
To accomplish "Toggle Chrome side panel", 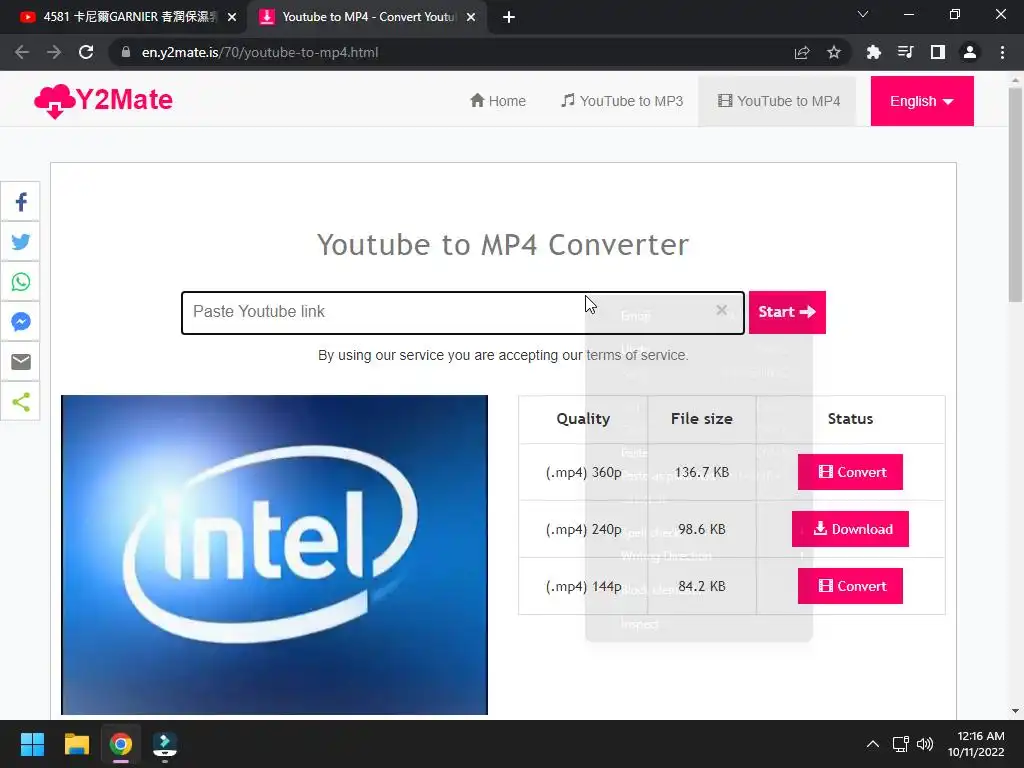I will click(x=938, y=52).
